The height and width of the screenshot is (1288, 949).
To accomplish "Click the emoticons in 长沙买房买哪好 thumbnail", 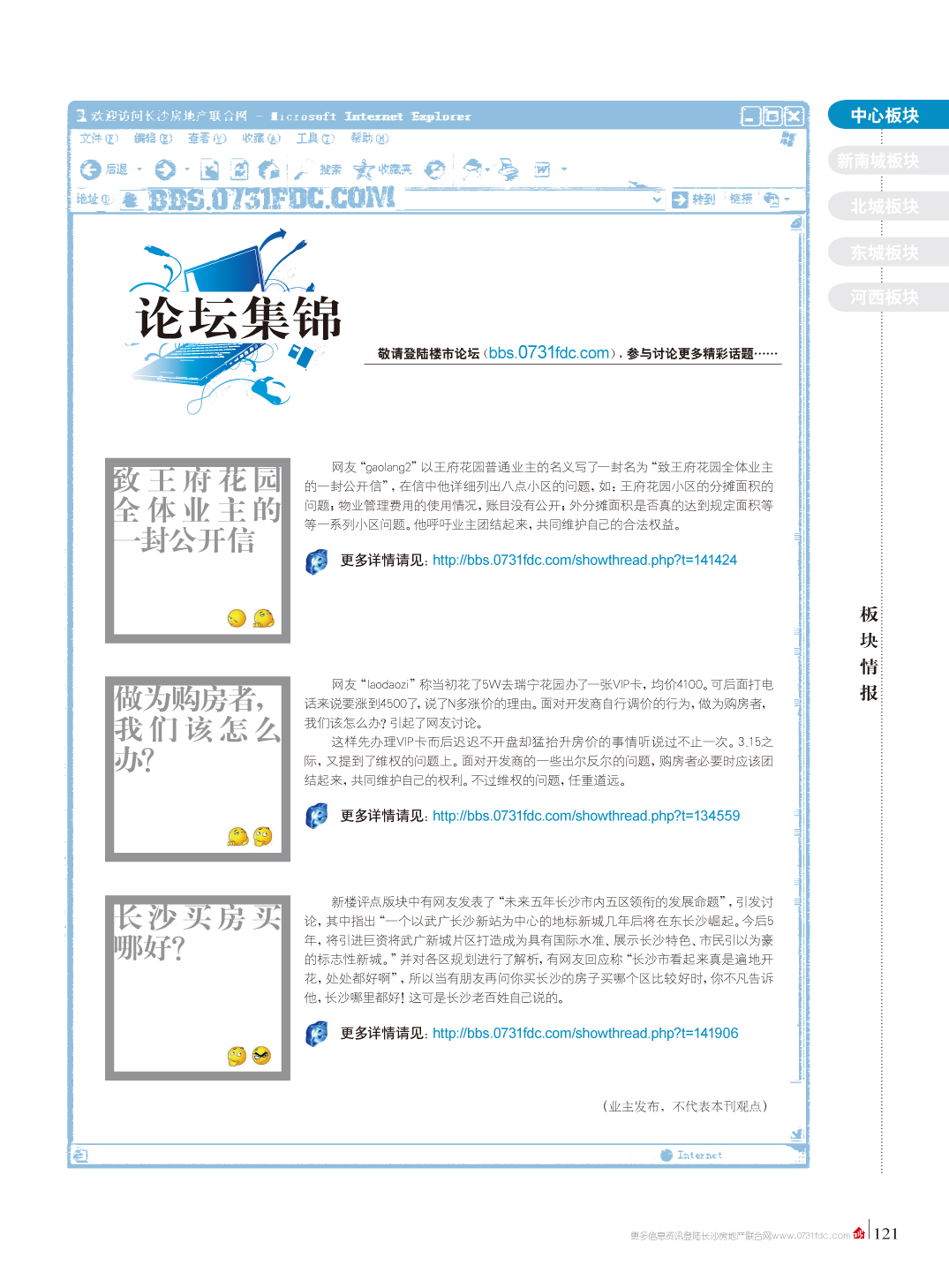I will coord(250,1055).
